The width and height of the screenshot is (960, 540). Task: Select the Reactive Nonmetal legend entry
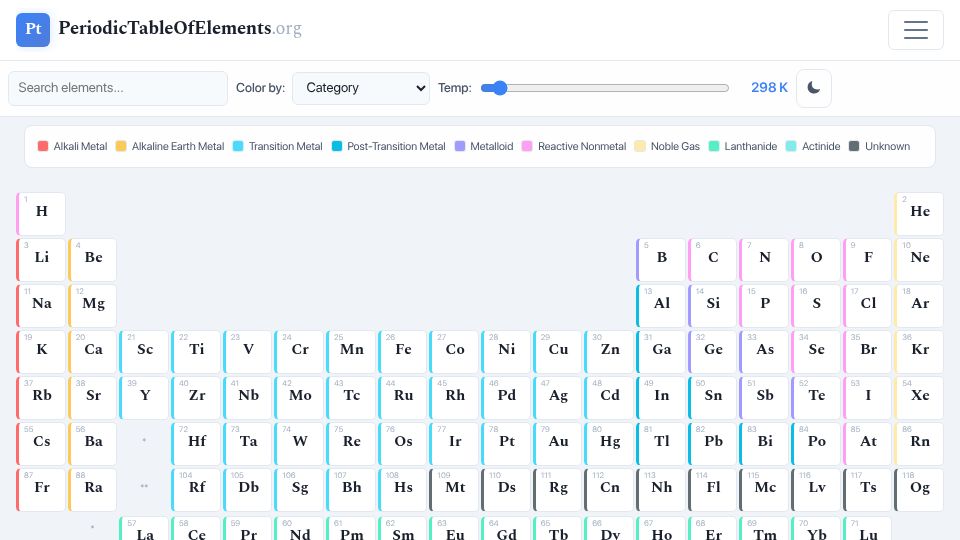574,146
